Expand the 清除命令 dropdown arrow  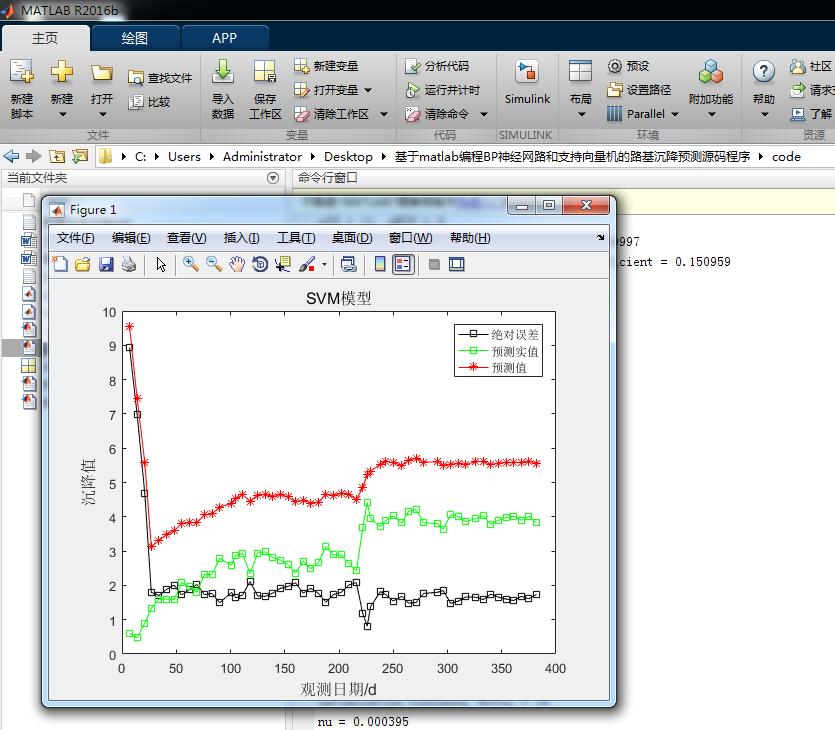pyautogui.click(x=484, y=114)
